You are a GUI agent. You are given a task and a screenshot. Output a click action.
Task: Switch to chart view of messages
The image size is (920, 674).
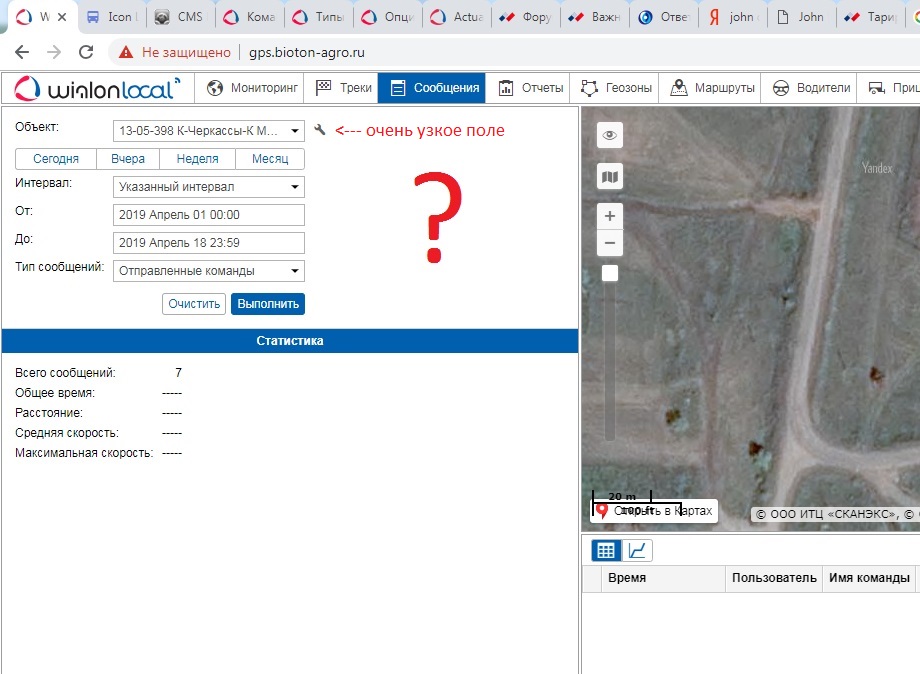(x=636, y=550)
